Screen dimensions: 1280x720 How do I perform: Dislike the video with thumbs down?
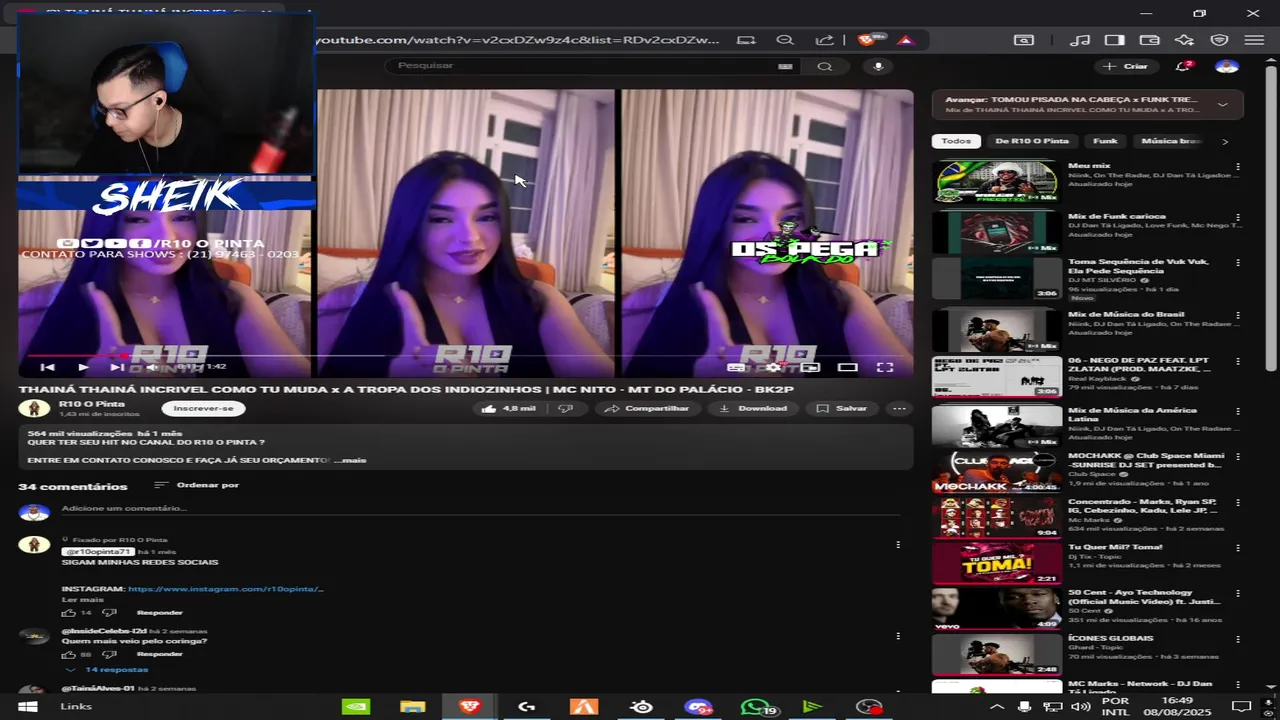[x=565, y=408]
